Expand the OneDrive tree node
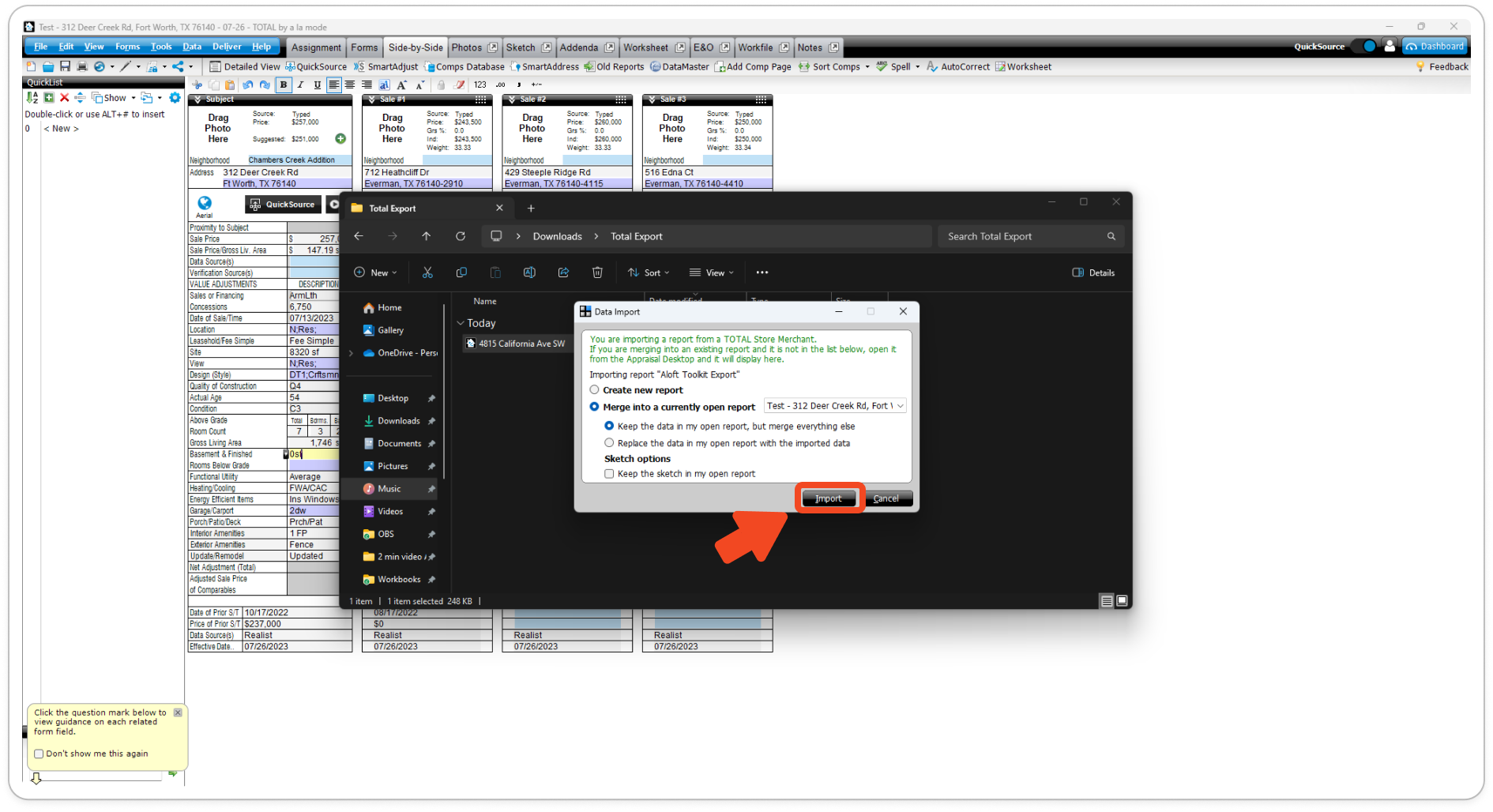Screen dimensions: 1493x812 pos(352,353)
